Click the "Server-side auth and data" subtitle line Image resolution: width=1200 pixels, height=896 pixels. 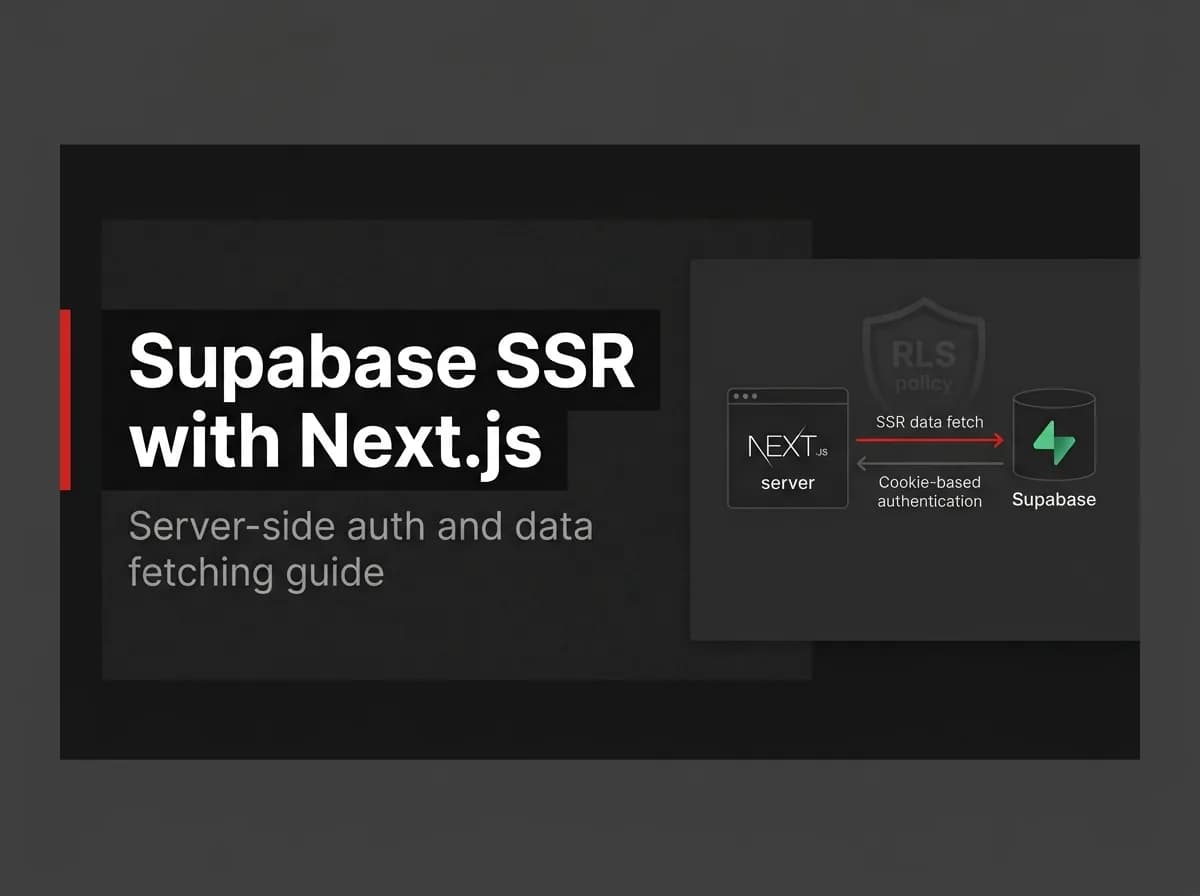(360, 526)
